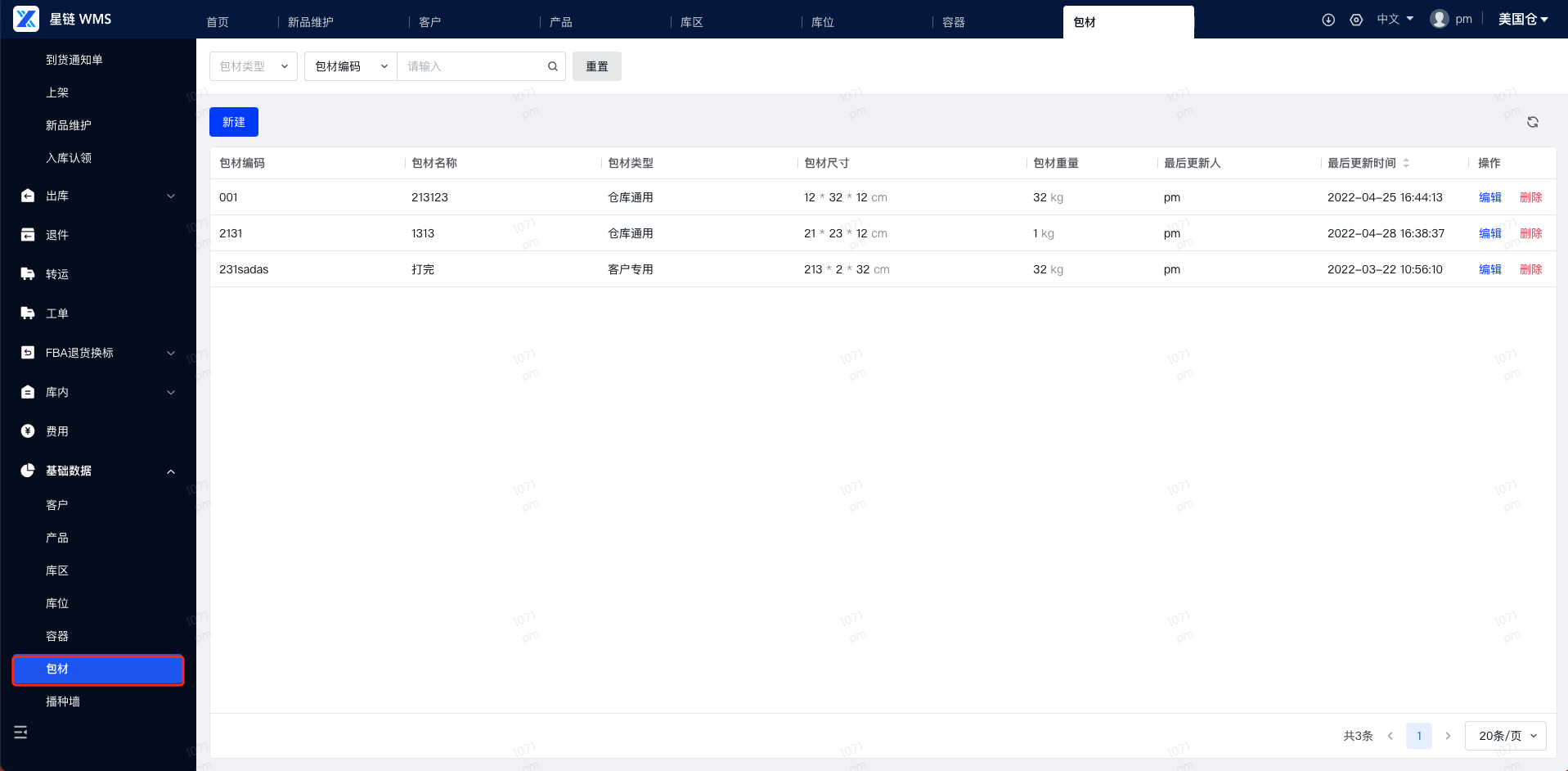The width and height of the screenshot is (1568, 771).
Task: Expand the FBA退货换标 menu chevron
Action: click(171, 354)
